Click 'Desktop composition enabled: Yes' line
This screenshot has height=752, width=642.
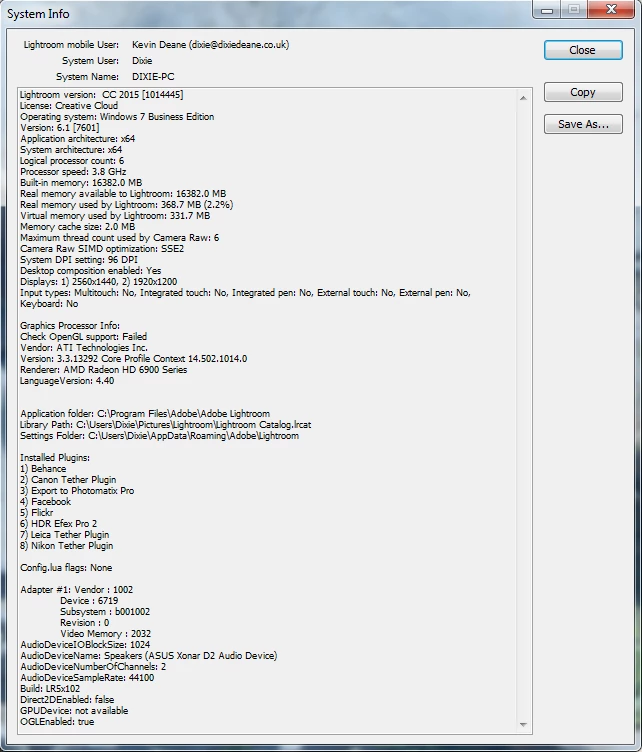point(91,271)
